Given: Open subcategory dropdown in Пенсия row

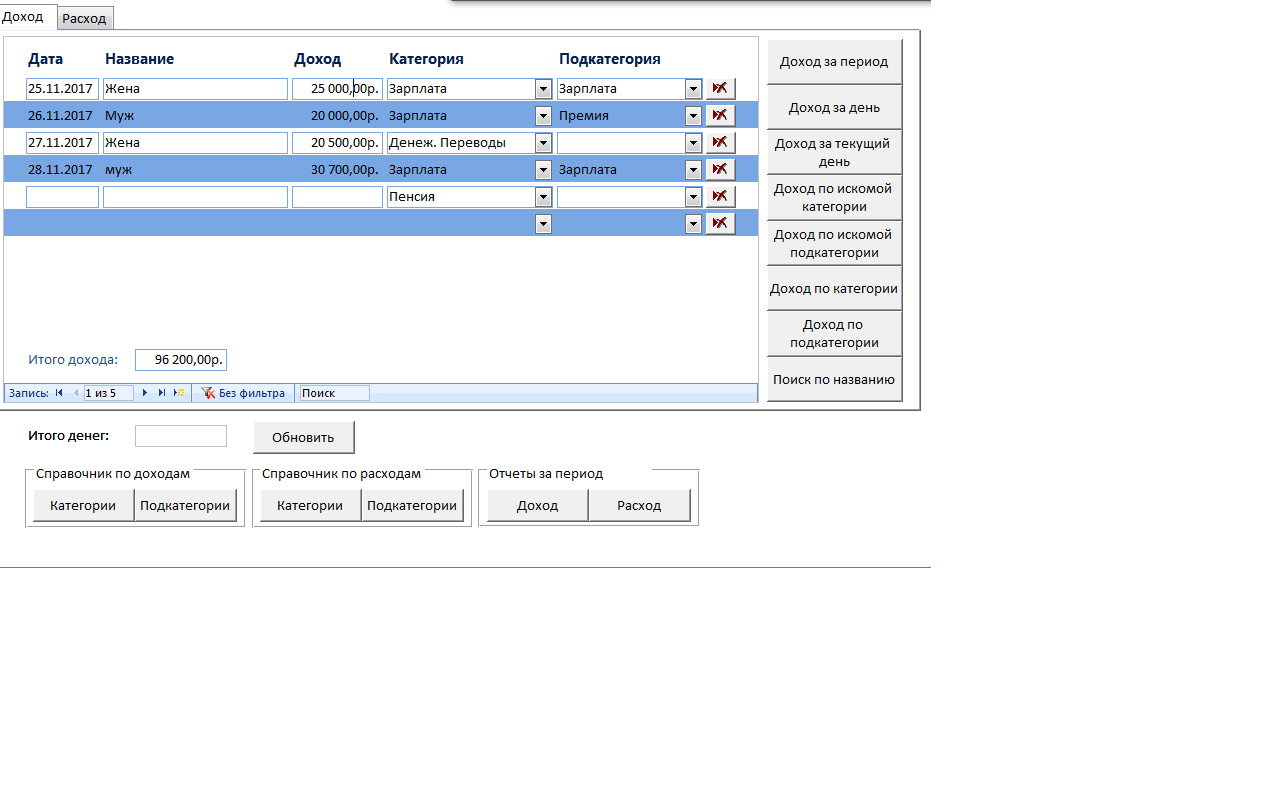Looking at the screenshot, I should pyautogui.click(x=693, y=197).
